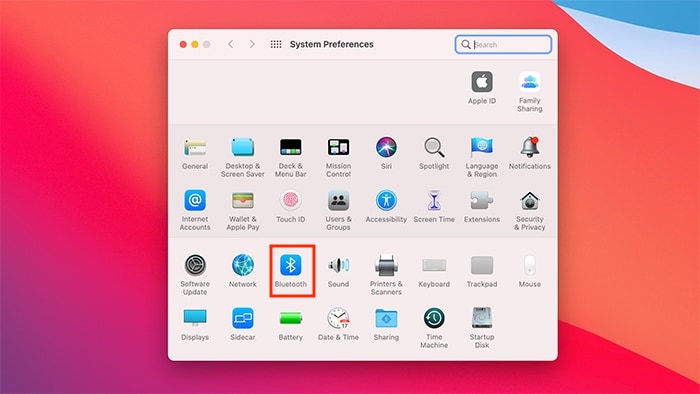The width and height of the screenshot is (700, 394).
Task: Close the System Preferences window
Action: 183,44
